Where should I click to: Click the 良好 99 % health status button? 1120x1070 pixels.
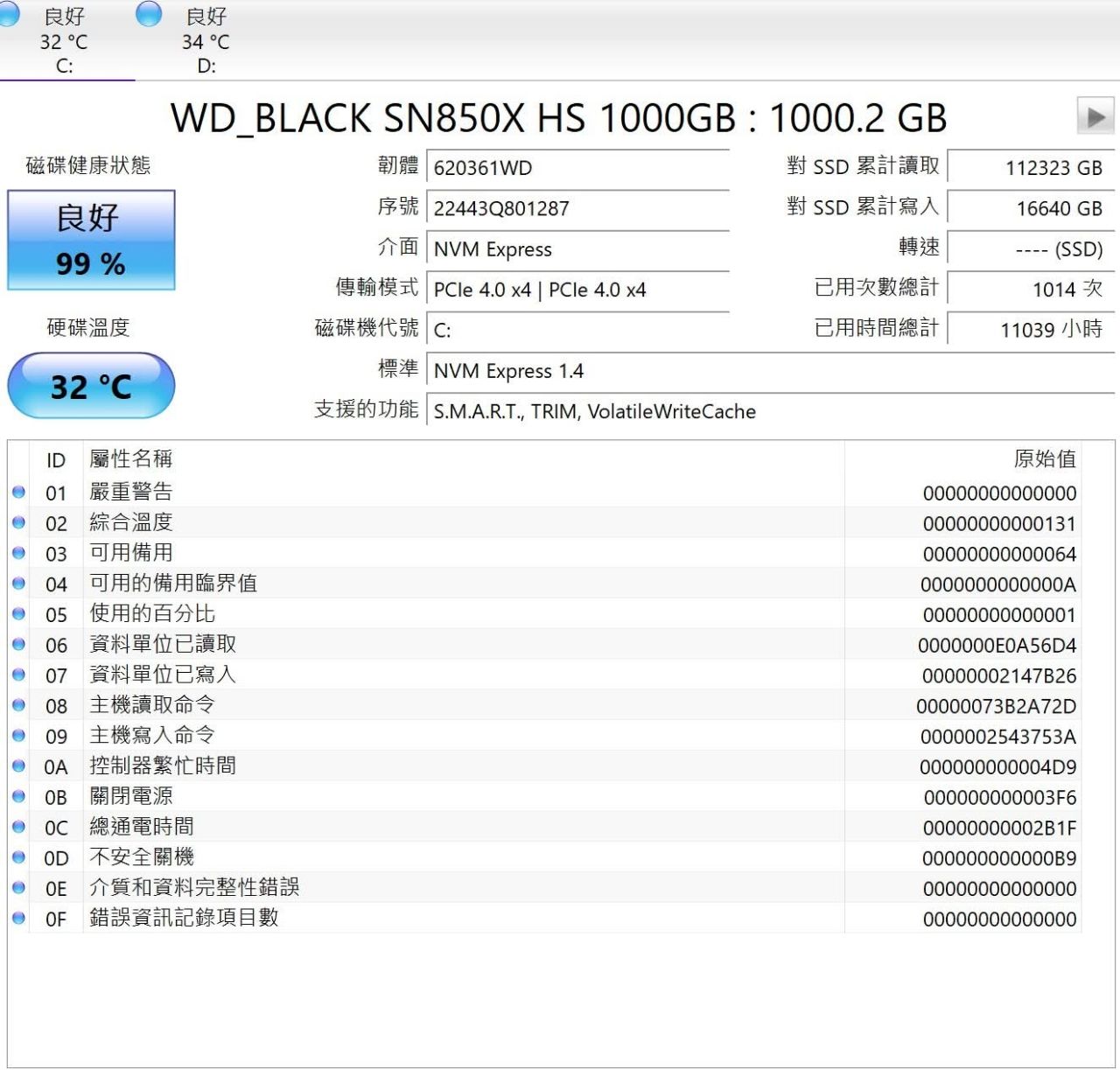tap(91, 240)
